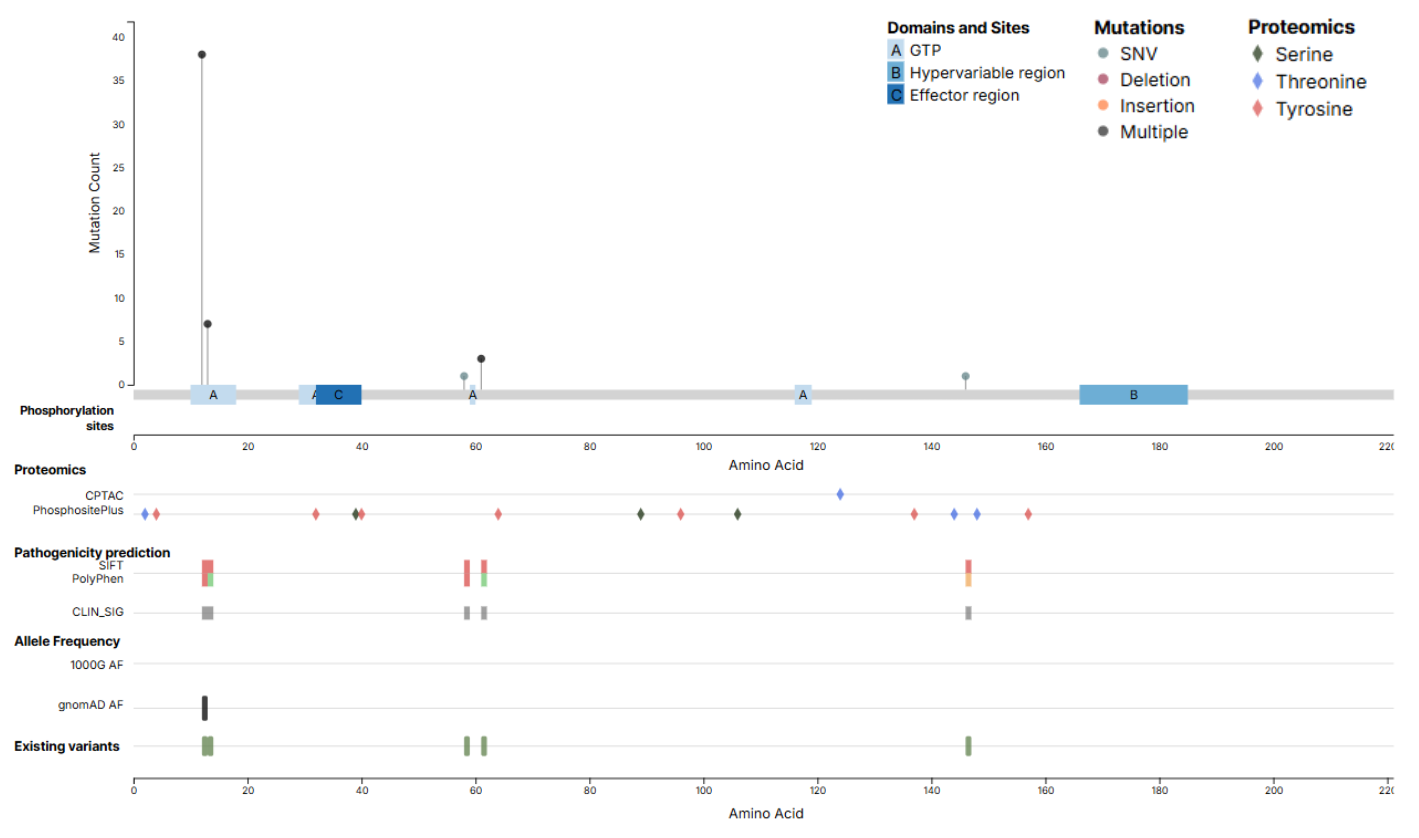
Task: Click the red pathogenicity bar at amino acid 58
Action: [467, 573]
